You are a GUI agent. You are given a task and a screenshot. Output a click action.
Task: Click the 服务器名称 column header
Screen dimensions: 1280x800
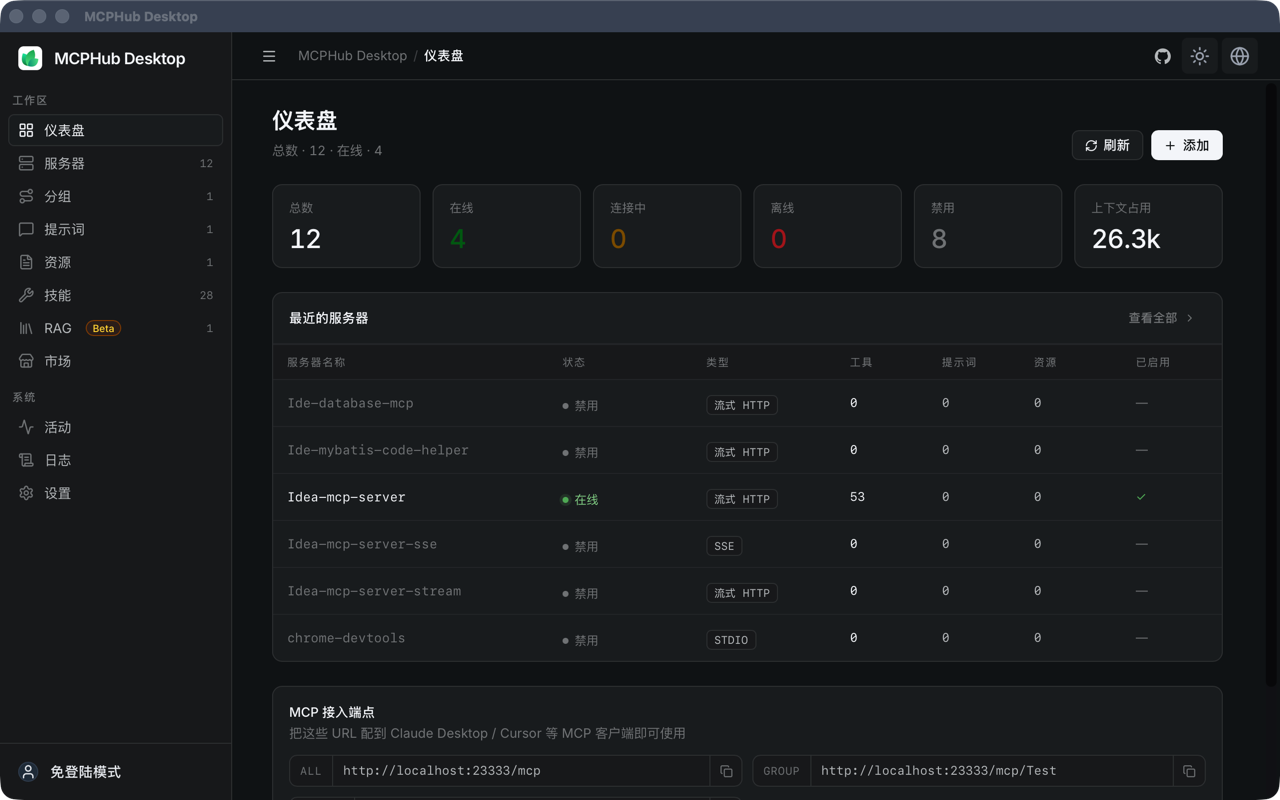click(316, 362)
